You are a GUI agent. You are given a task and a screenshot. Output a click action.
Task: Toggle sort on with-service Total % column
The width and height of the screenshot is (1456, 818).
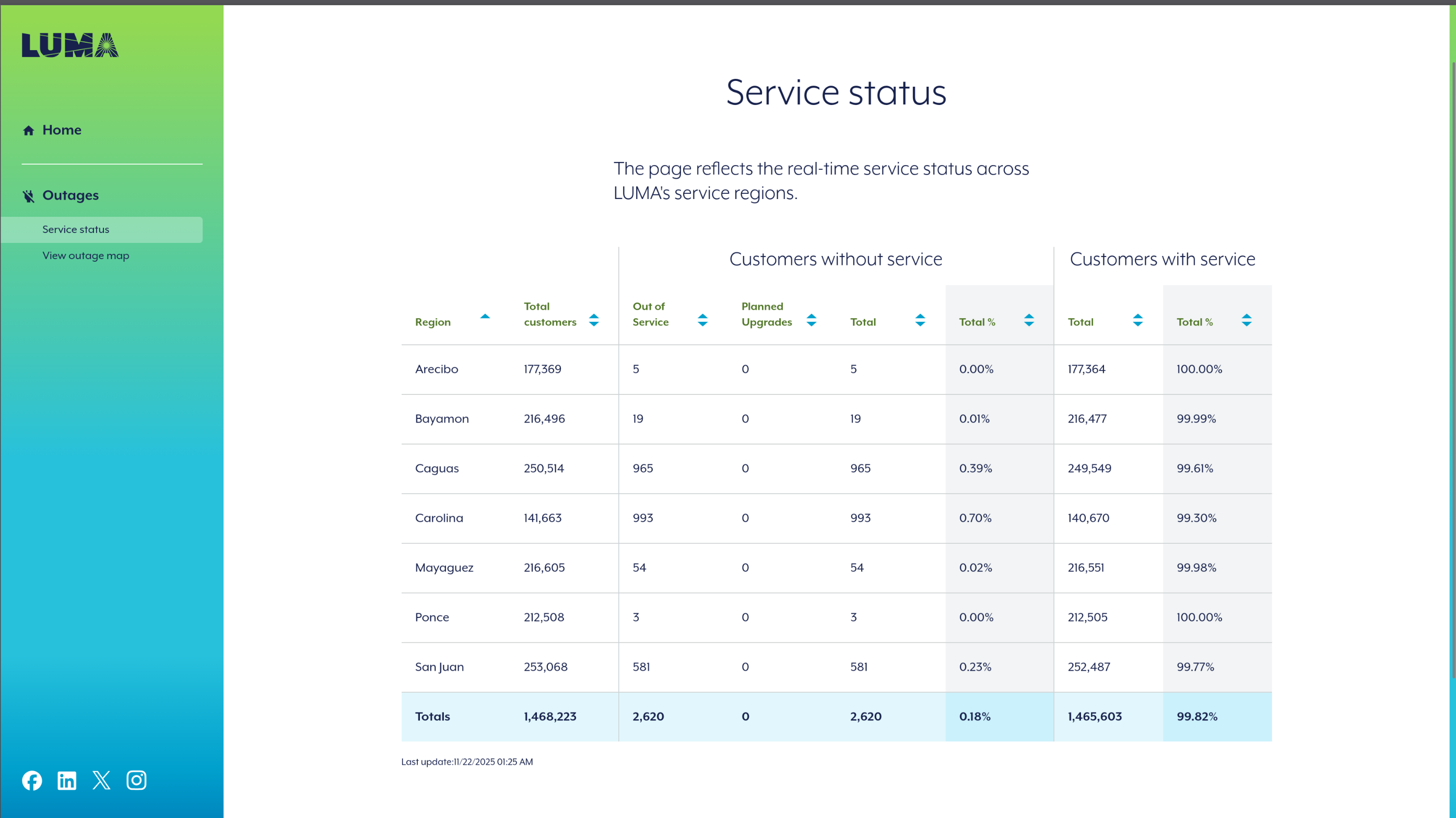point(1246,321)
